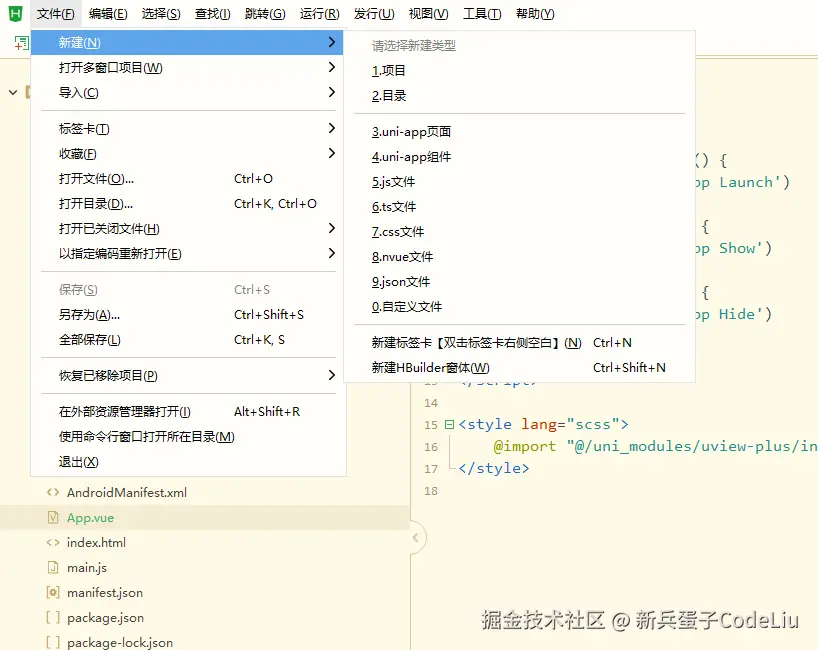Click the new-file toolbar icon below logo
The width and height of the screenshot is (818, 650).
[x=21, y=43]
